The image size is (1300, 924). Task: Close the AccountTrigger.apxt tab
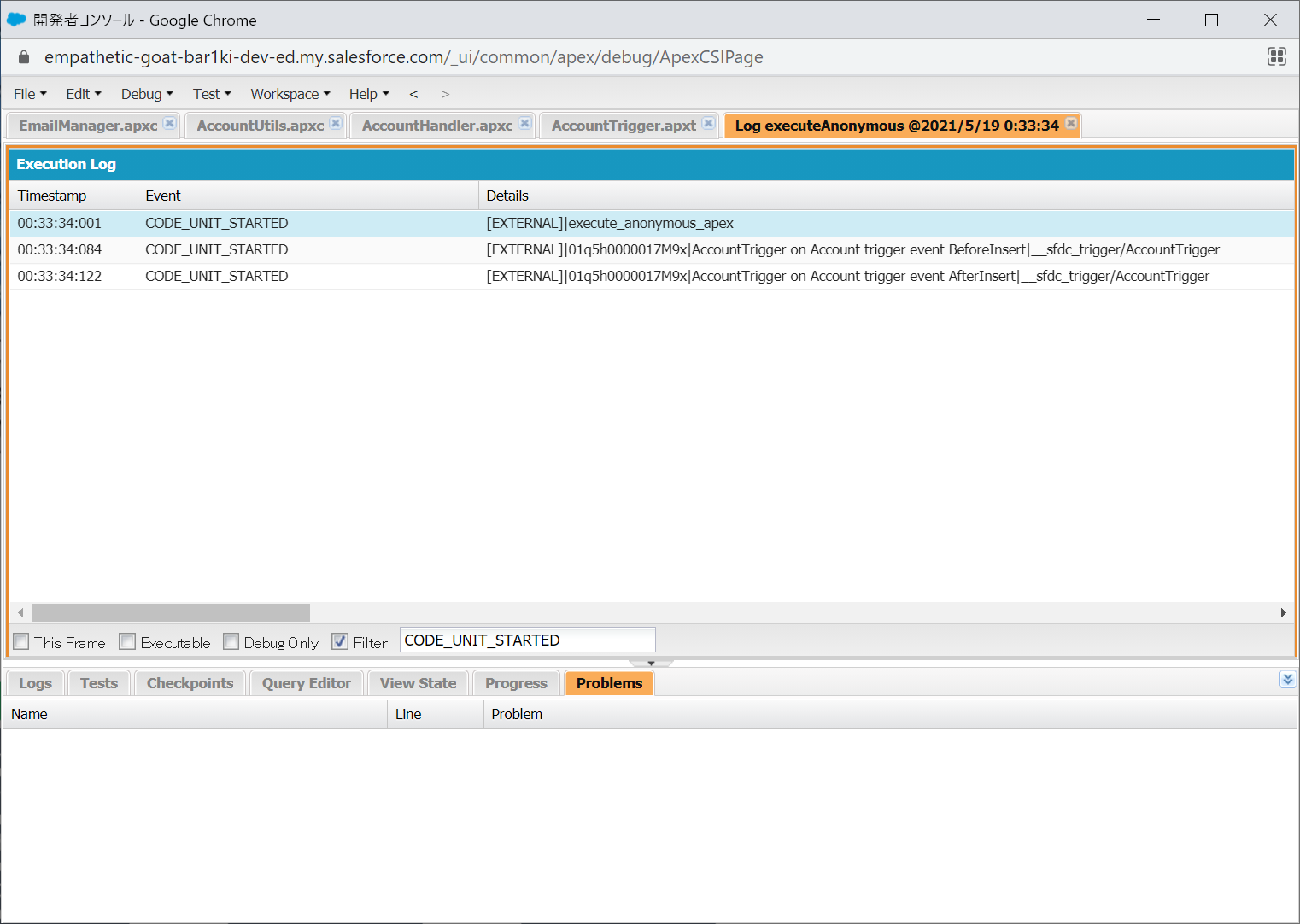pos(709,123)
